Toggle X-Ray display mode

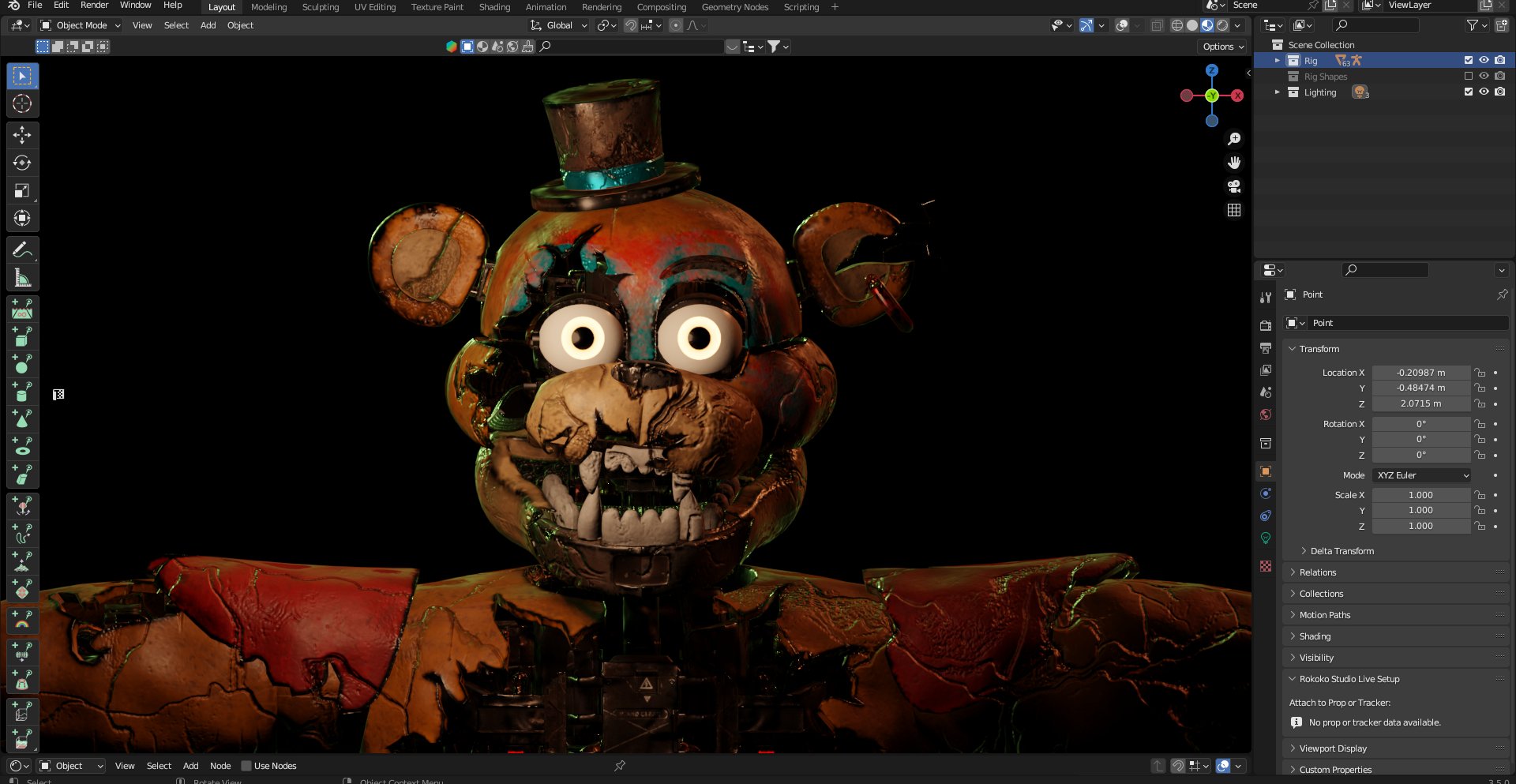pos(1157,25)
